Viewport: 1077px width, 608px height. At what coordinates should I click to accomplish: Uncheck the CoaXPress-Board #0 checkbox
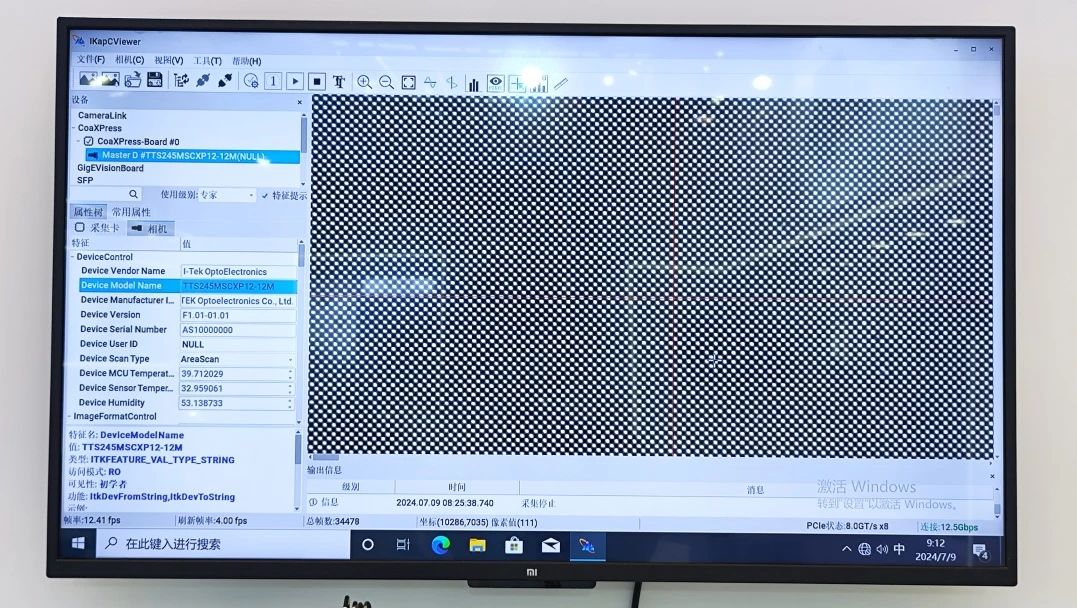coord(88,142)
